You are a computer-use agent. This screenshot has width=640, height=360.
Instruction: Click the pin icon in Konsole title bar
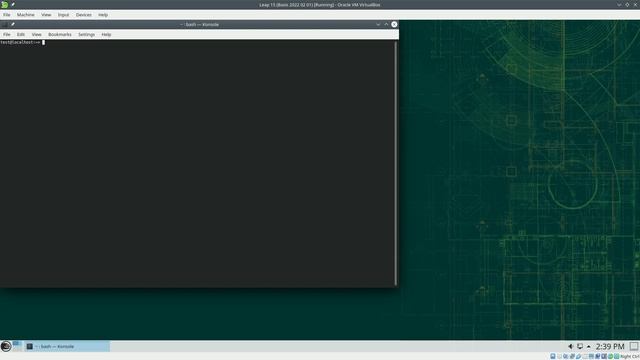pos(13,24)
